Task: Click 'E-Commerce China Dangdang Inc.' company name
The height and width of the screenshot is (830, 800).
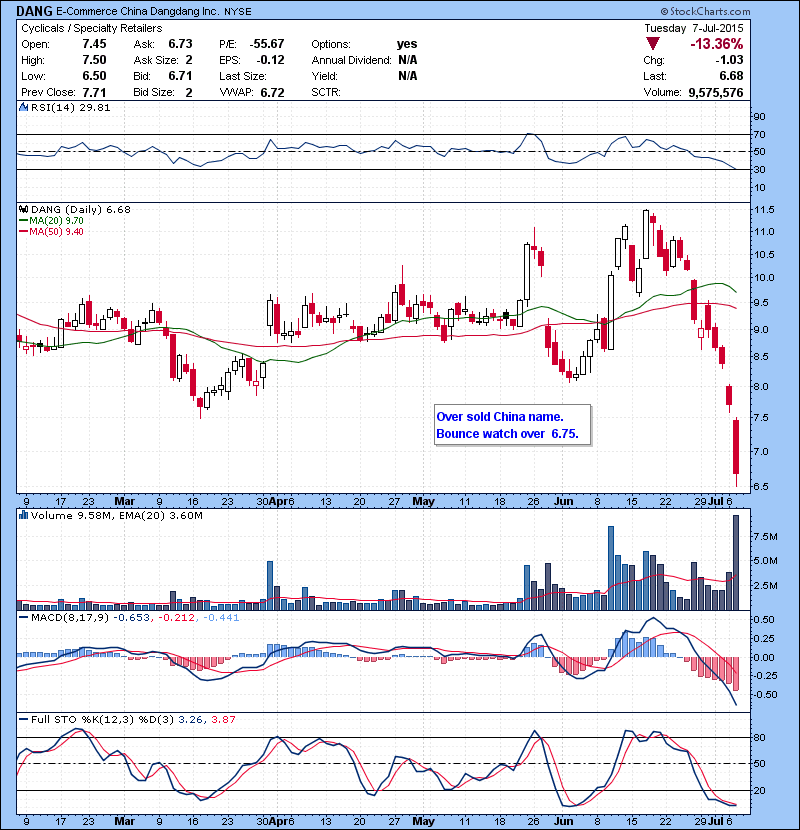Action: (x=138, y=11)
